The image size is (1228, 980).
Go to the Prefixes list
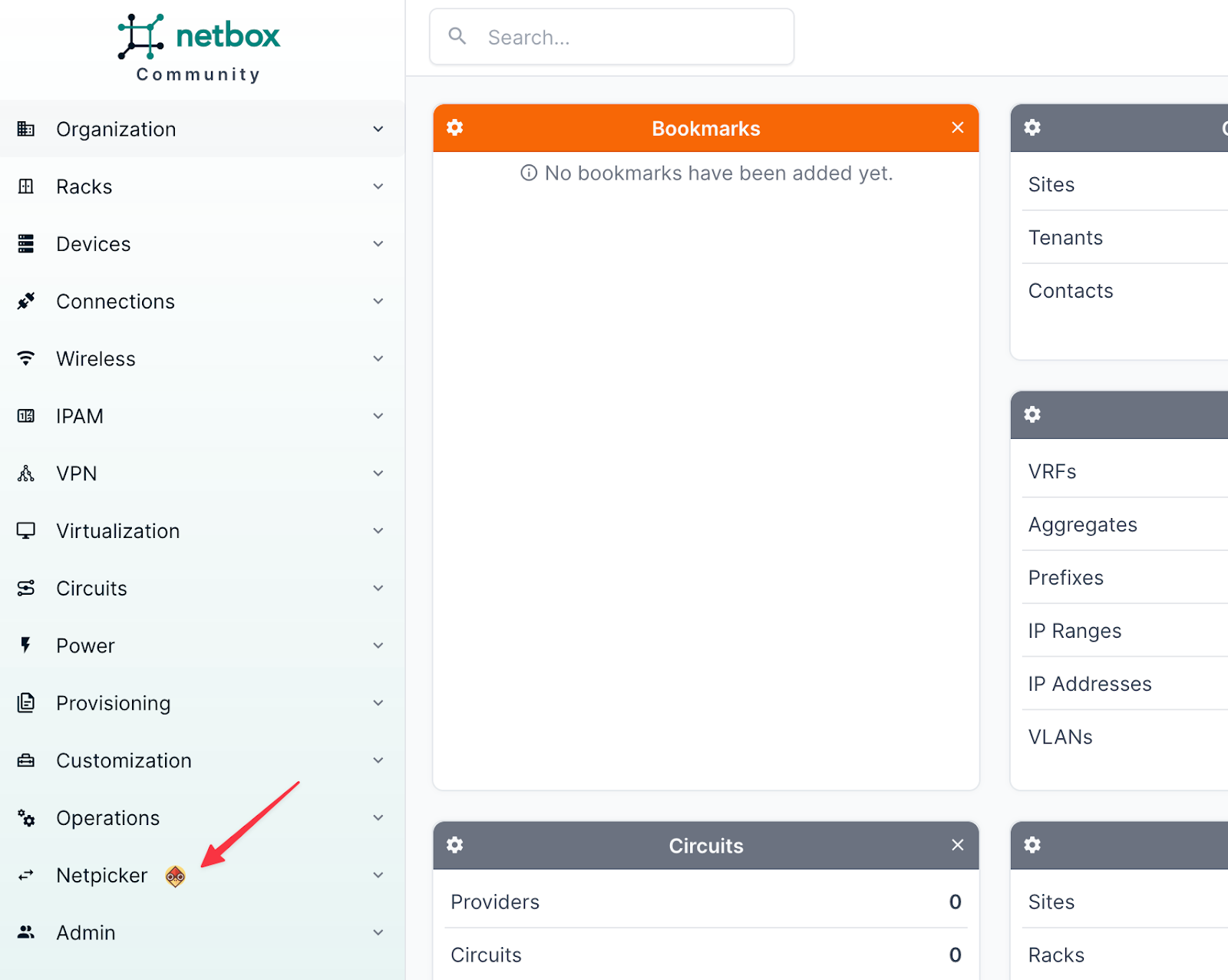1065,578
